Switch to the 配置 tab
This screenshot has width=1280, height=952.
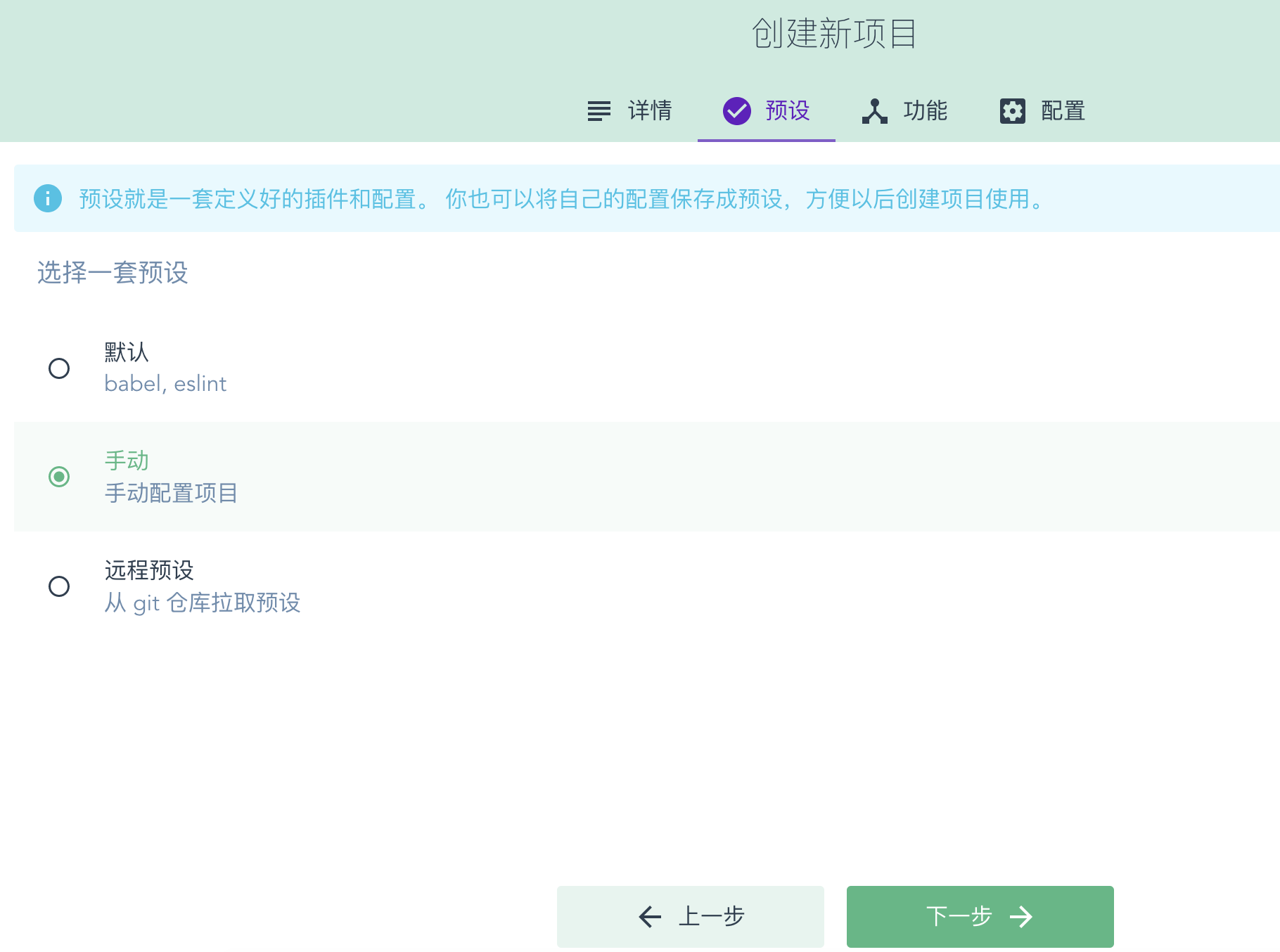coord(1042,111)
